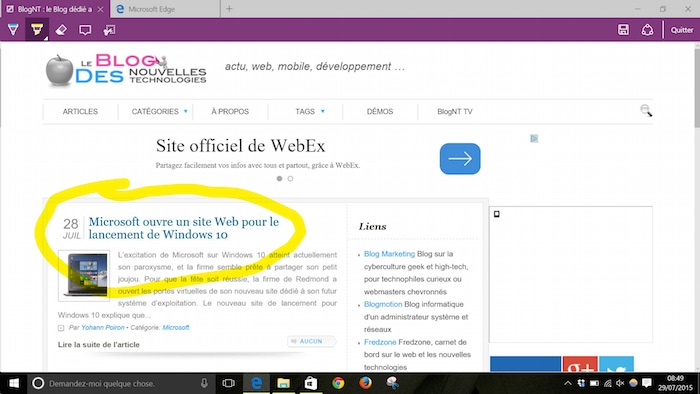Image resolution: width=700 pixels, height=394 pixels.
Task: Click the AUCUN comments badge
Action: point(311,341)
